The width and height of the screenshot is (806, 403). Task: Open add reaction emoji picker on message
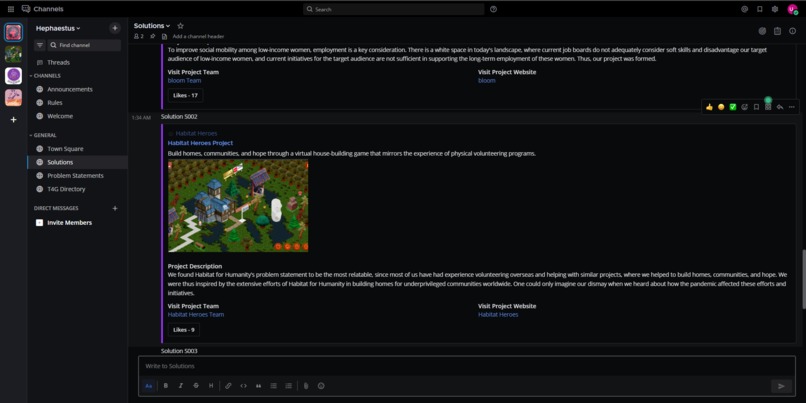744,107
